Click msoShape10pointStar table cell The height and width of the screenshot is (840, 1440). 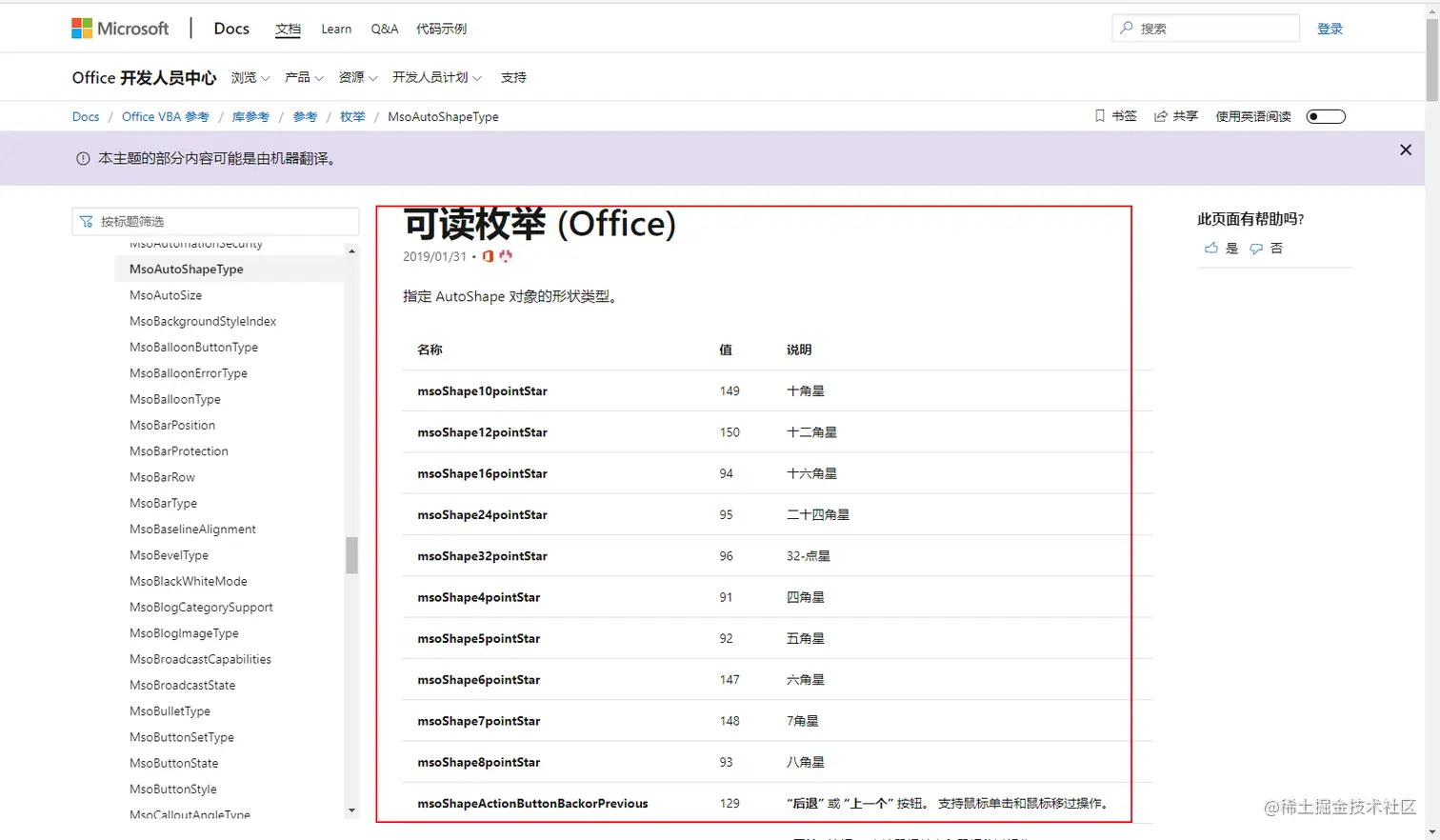pos(482,391)
